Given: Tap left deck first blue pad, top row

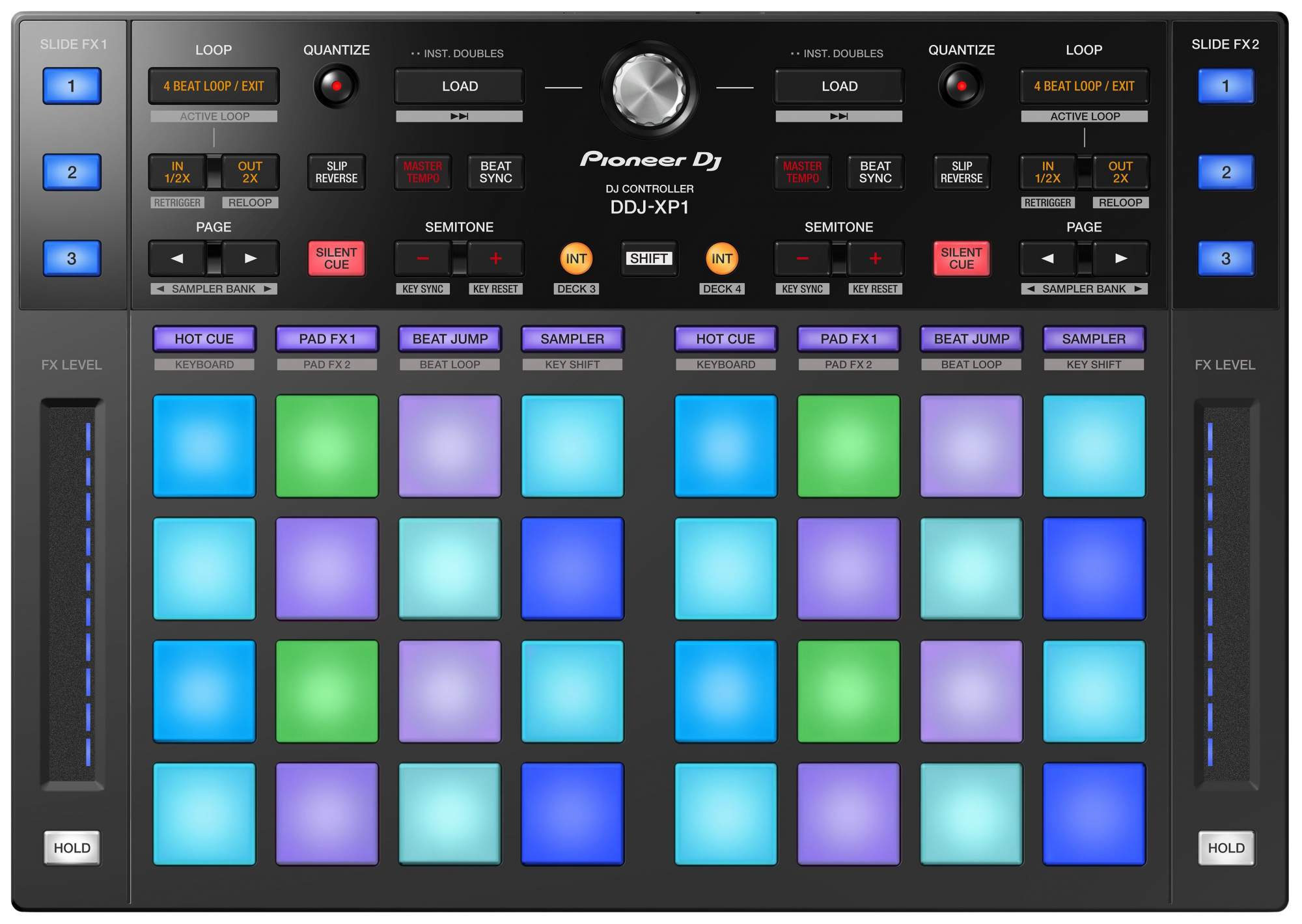Looking at the screenshot, I should pyautogui.click(x=204, y=446).
